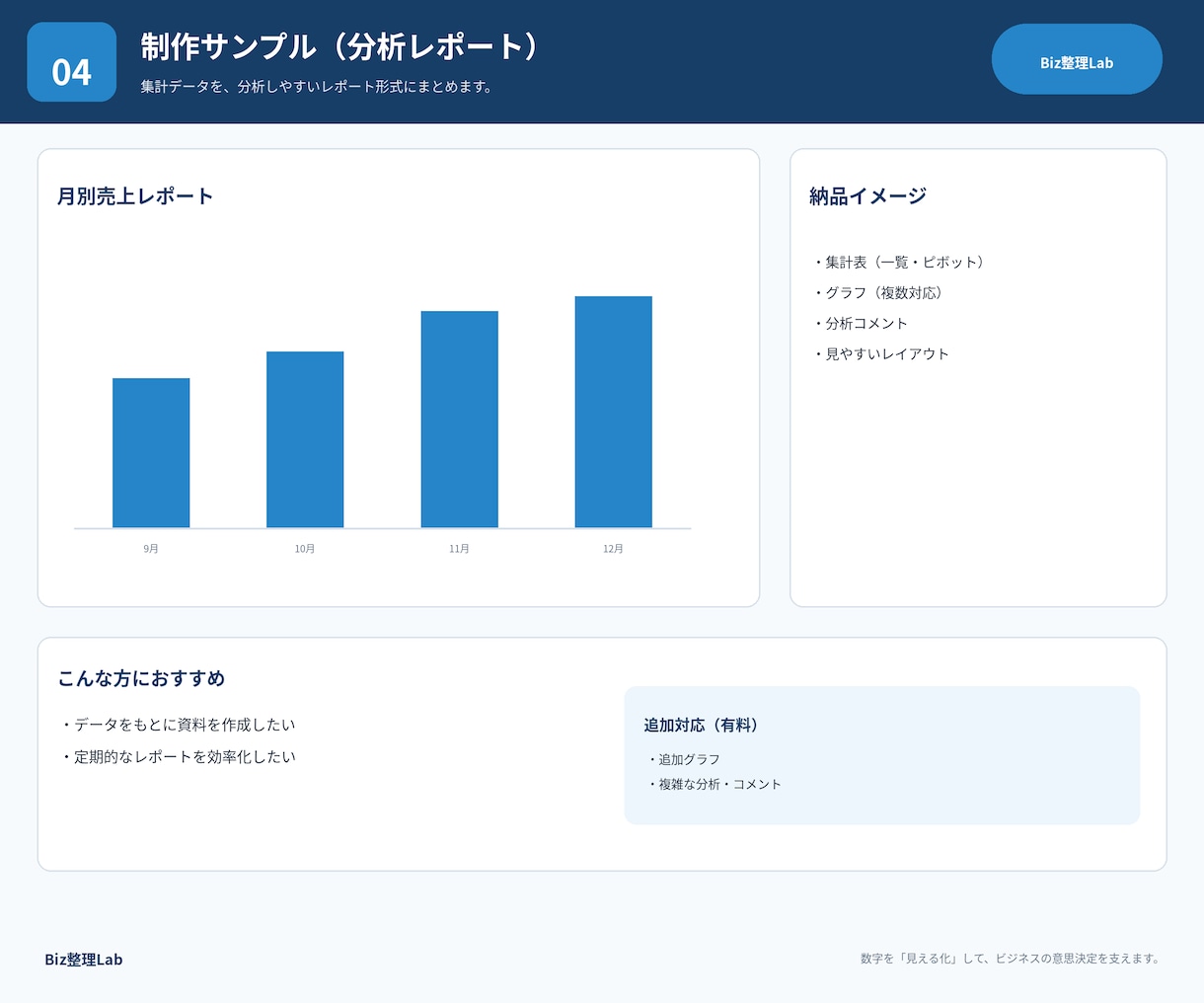Click the footer tagline 数字を「見える化」して
1204x1003 pixels.
click(x=1011, y=959)
